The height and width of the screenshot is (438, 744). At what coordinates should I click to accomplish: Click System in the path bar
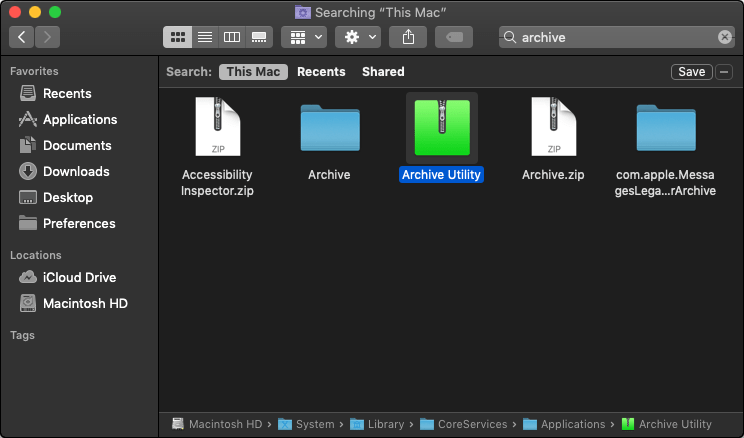pyautogui.click(x=306, y=424)
